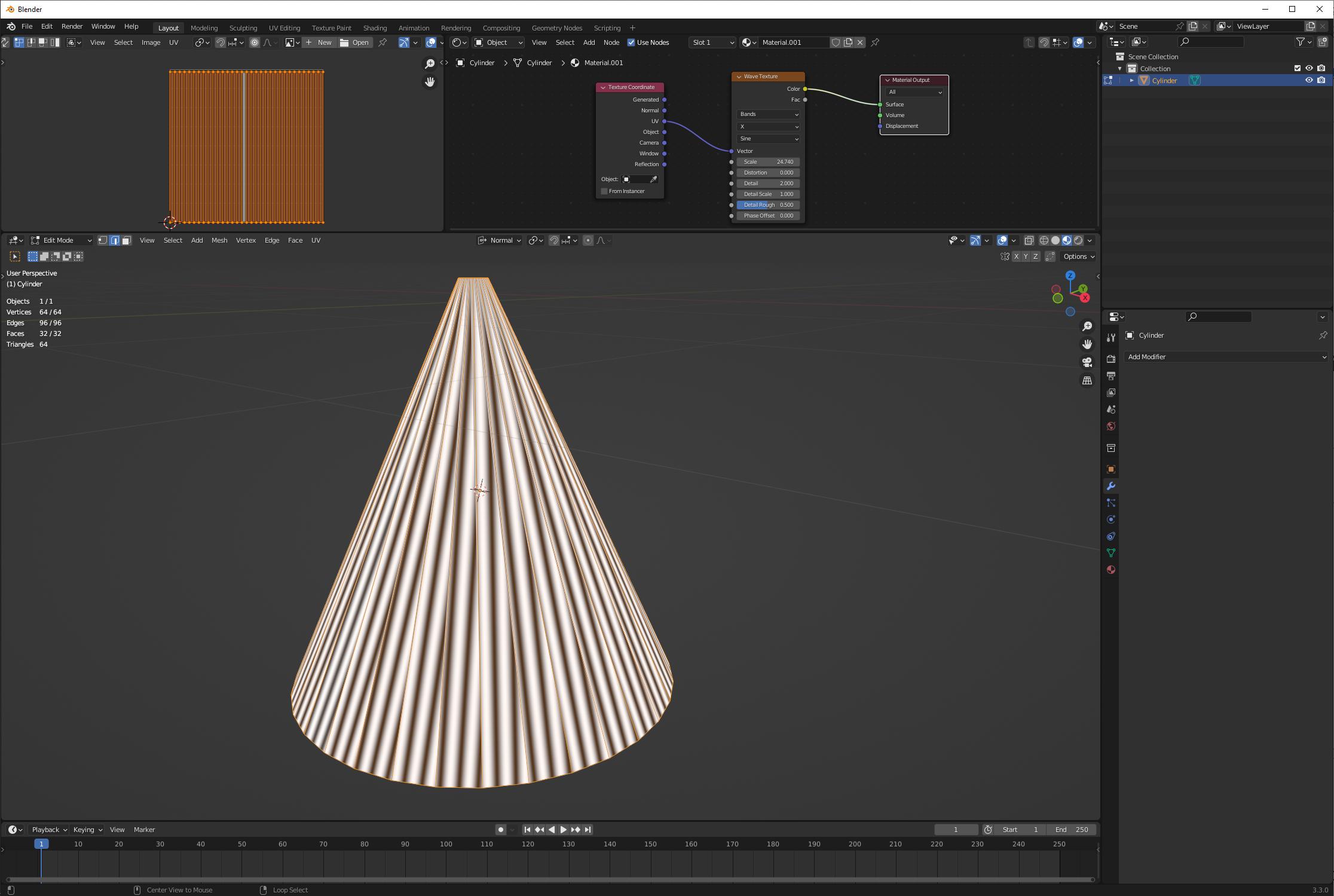Open the Edit Mode dropdown
This screenshot has height=896, width=1334.
pos(62,240)
